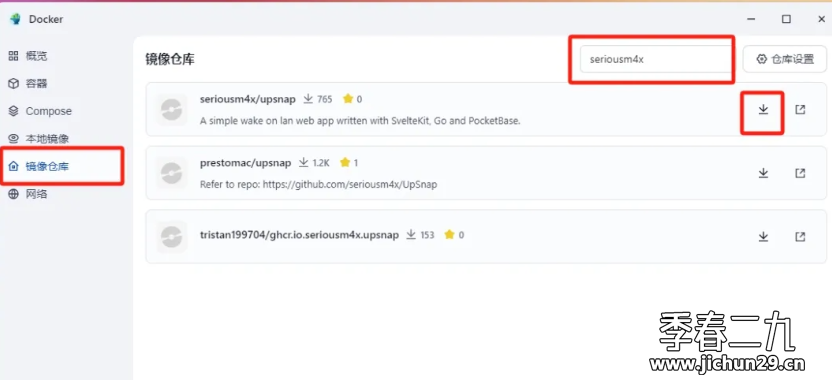The height and width of the screenshot is (380, 832).
Task: Click the Docker app logo icon
Action: 15,19
